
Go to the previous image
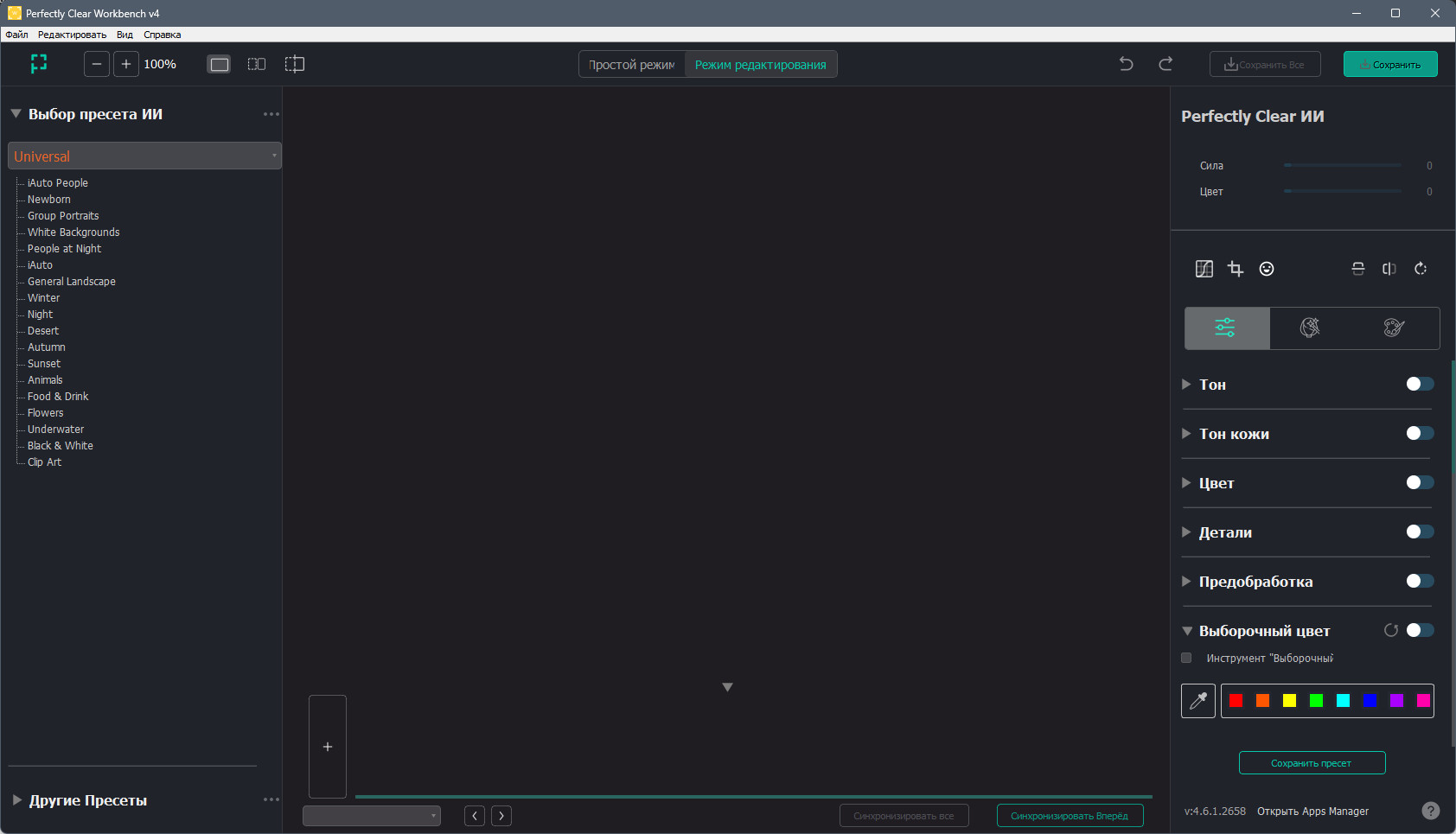(475, 816)
